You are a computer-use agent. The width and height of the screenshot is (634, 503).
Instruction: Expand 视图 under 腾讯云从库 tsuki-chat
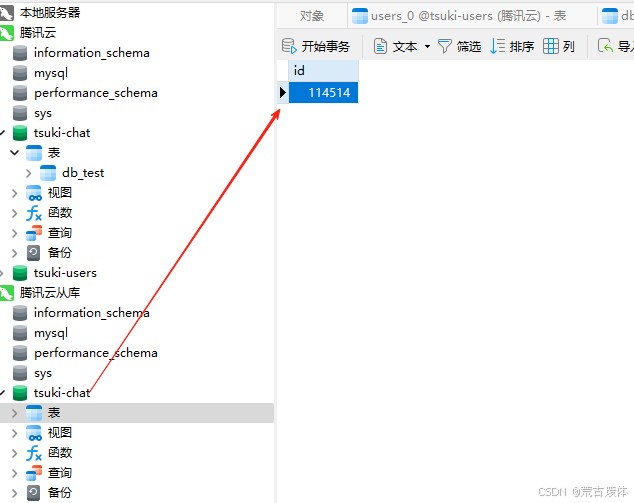[x=15, y=433]
